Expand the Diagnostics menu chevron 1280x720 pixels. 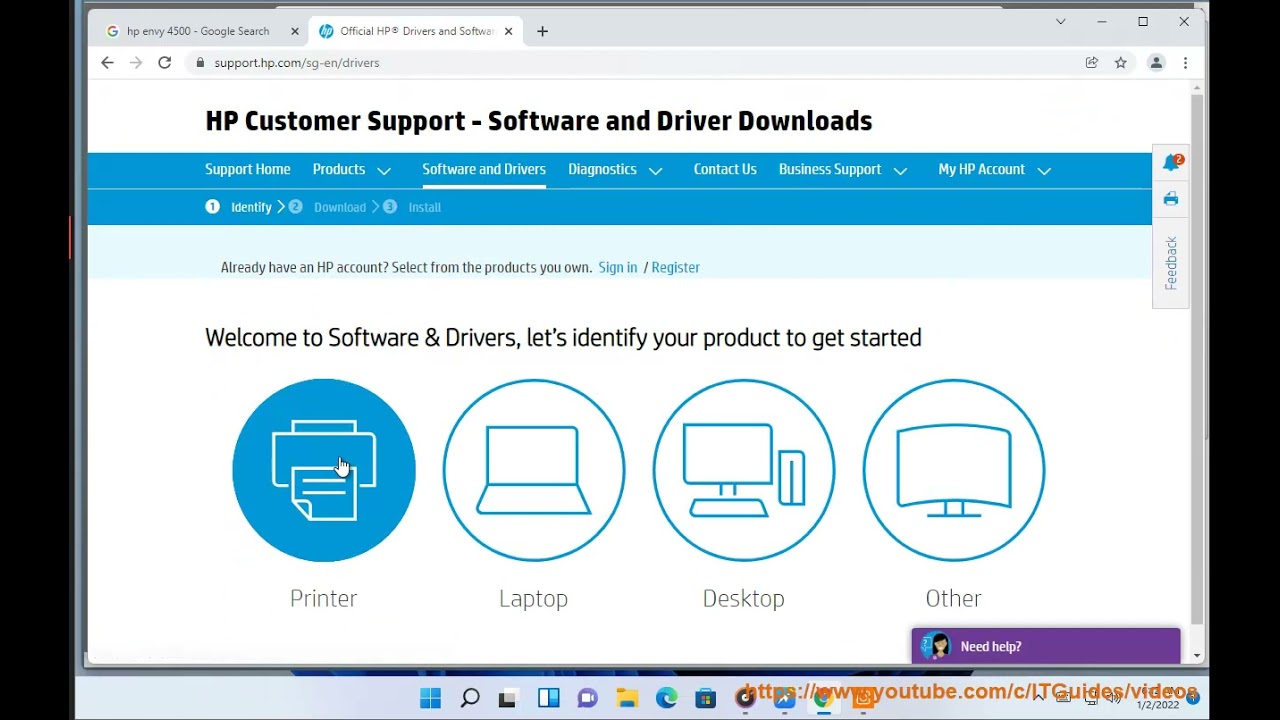pos(656,171)
